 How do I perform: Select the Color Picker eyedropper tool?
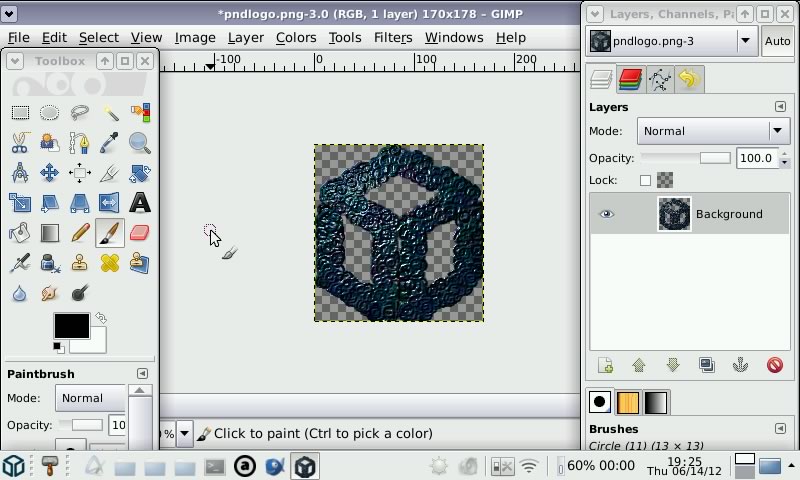(110, 143)
